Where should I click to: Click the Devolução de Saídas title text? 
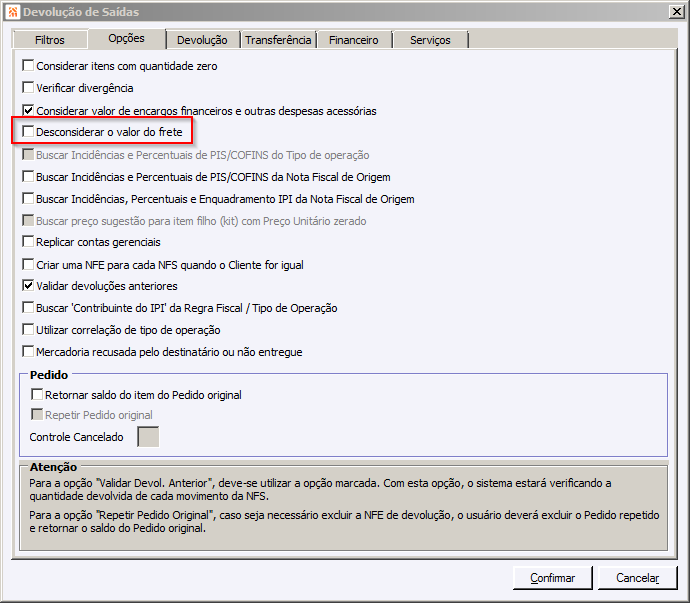[x=81, y=12]
